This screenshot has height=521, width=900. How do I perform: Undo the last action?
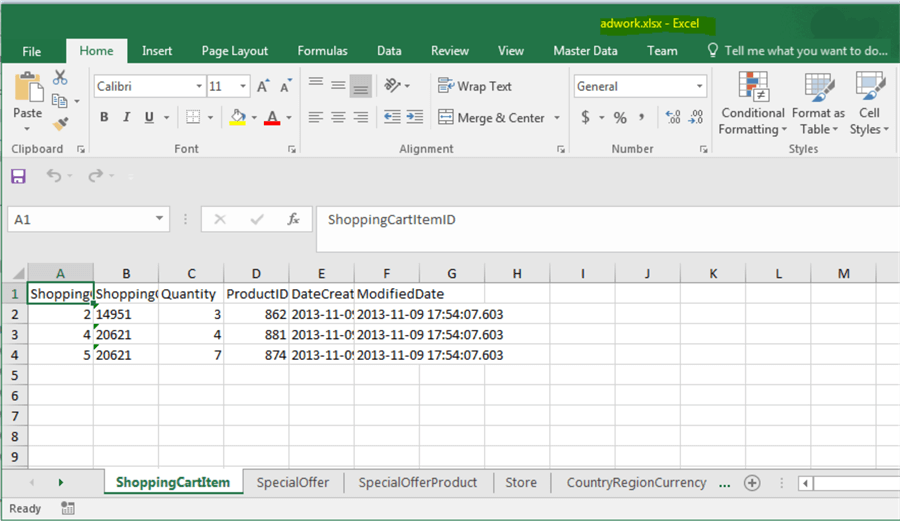click(x=54, y=176)
